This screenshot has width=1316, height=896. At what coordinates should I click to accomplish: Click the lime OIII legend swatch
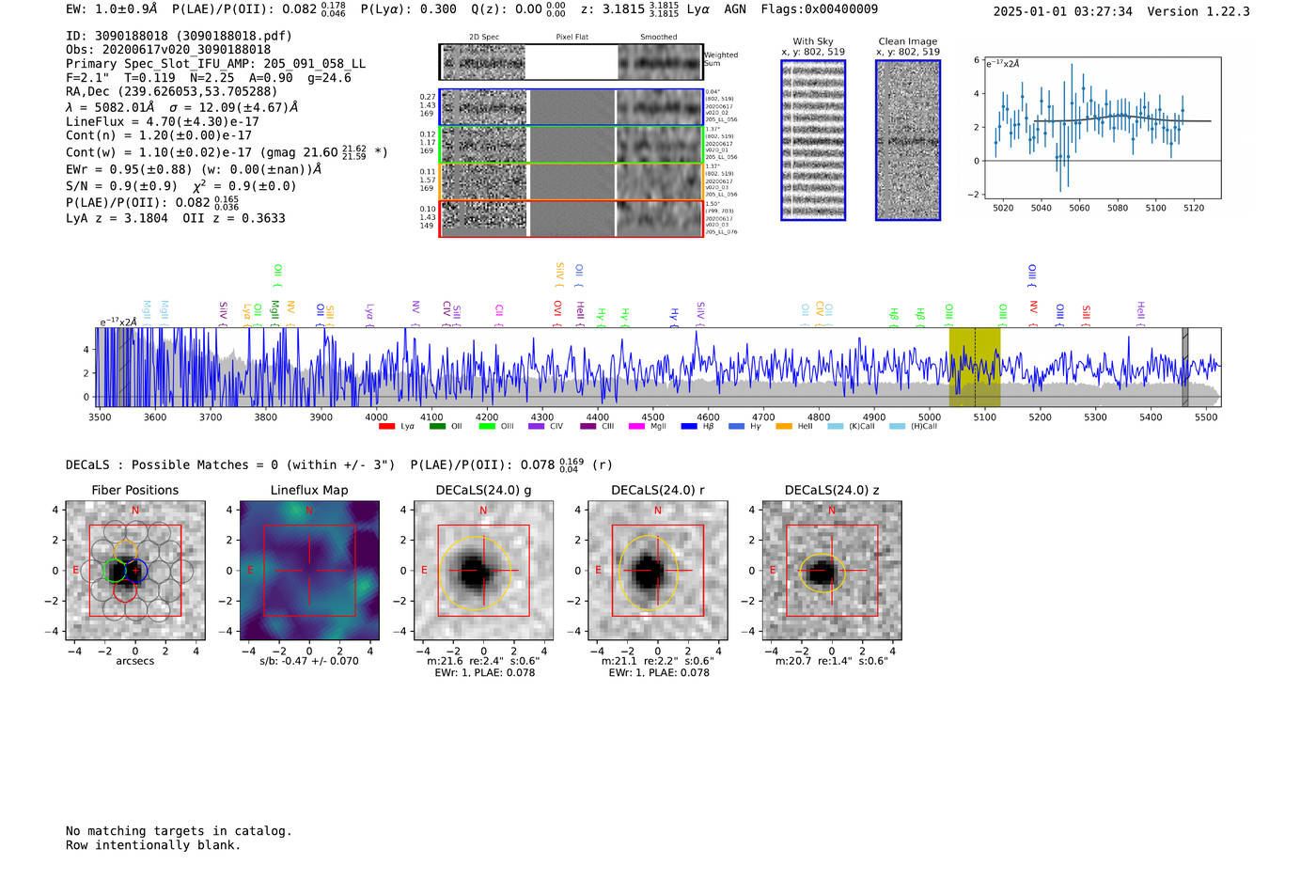pos(487,426)
